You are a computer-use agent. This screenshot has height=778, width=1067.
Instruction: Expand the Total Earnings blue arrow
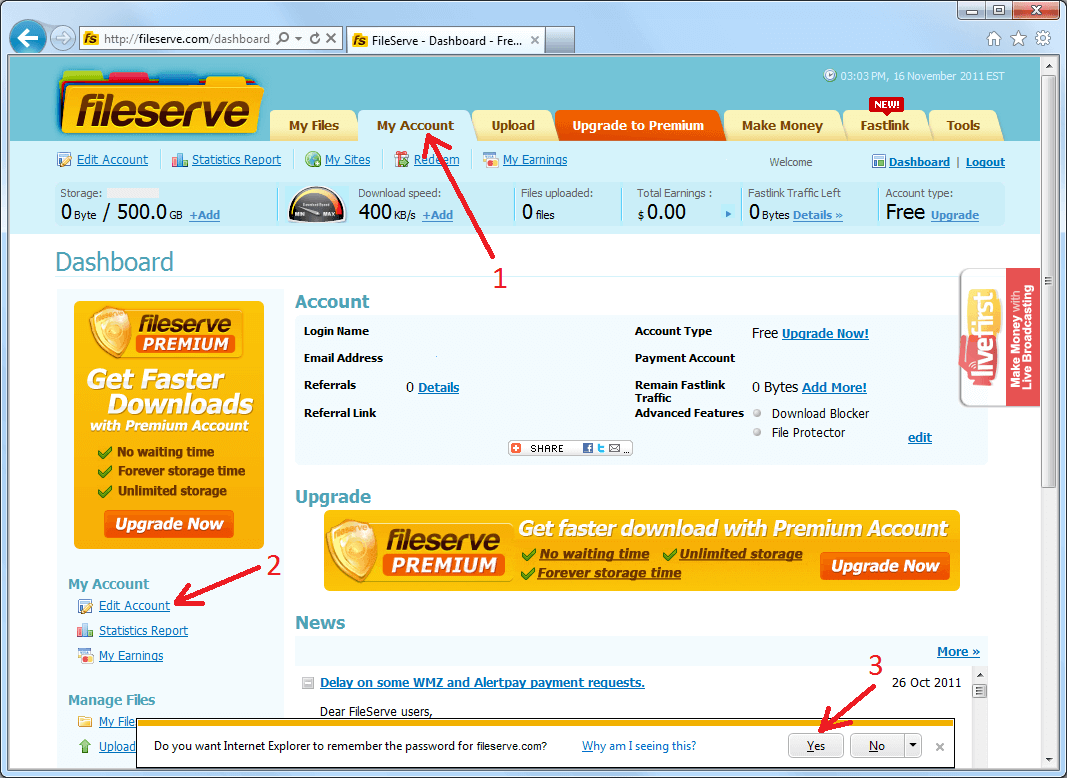[728, 214]
